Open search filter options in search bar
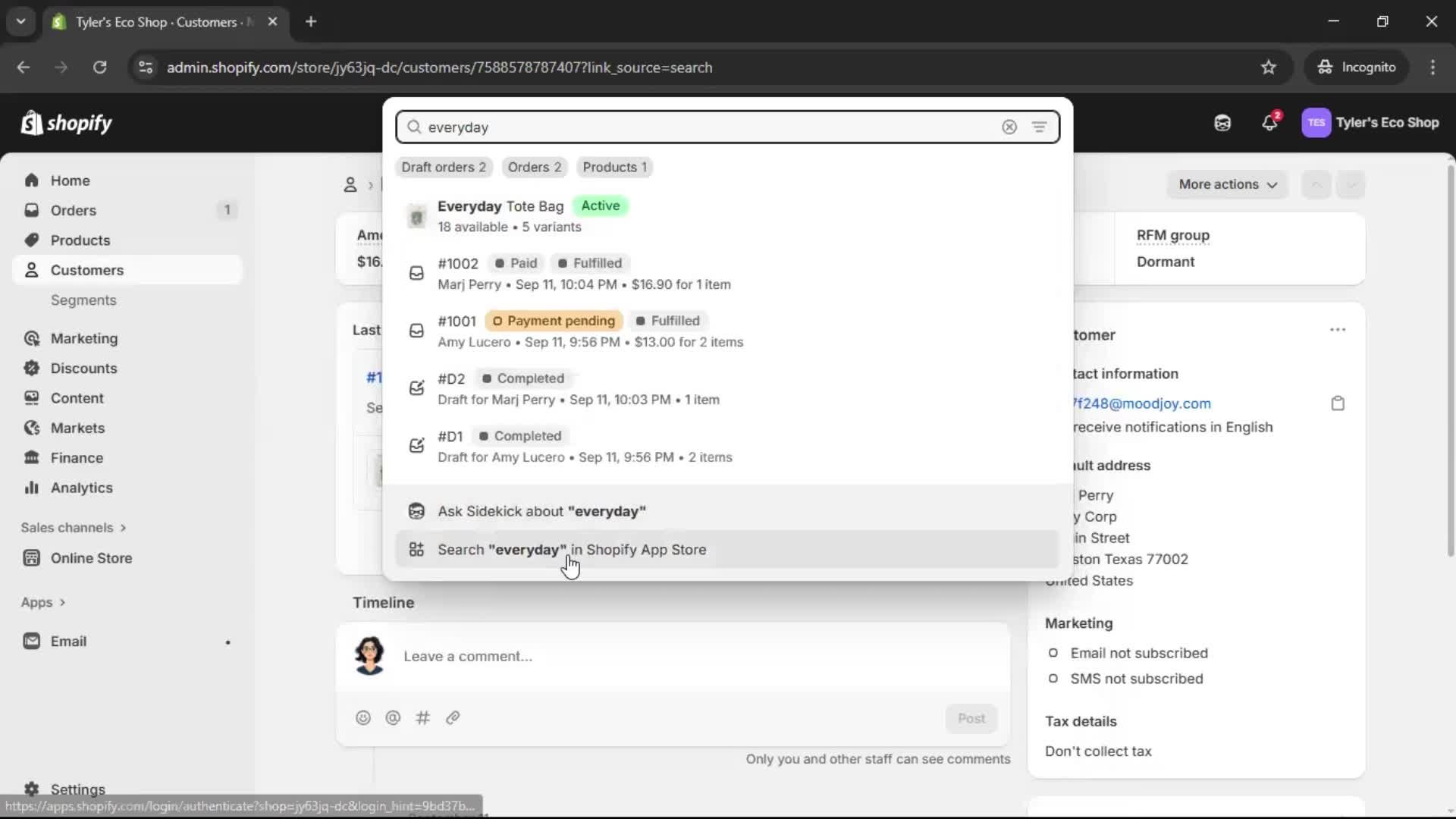The image size is (1456, 819). tap(1040, 127)
